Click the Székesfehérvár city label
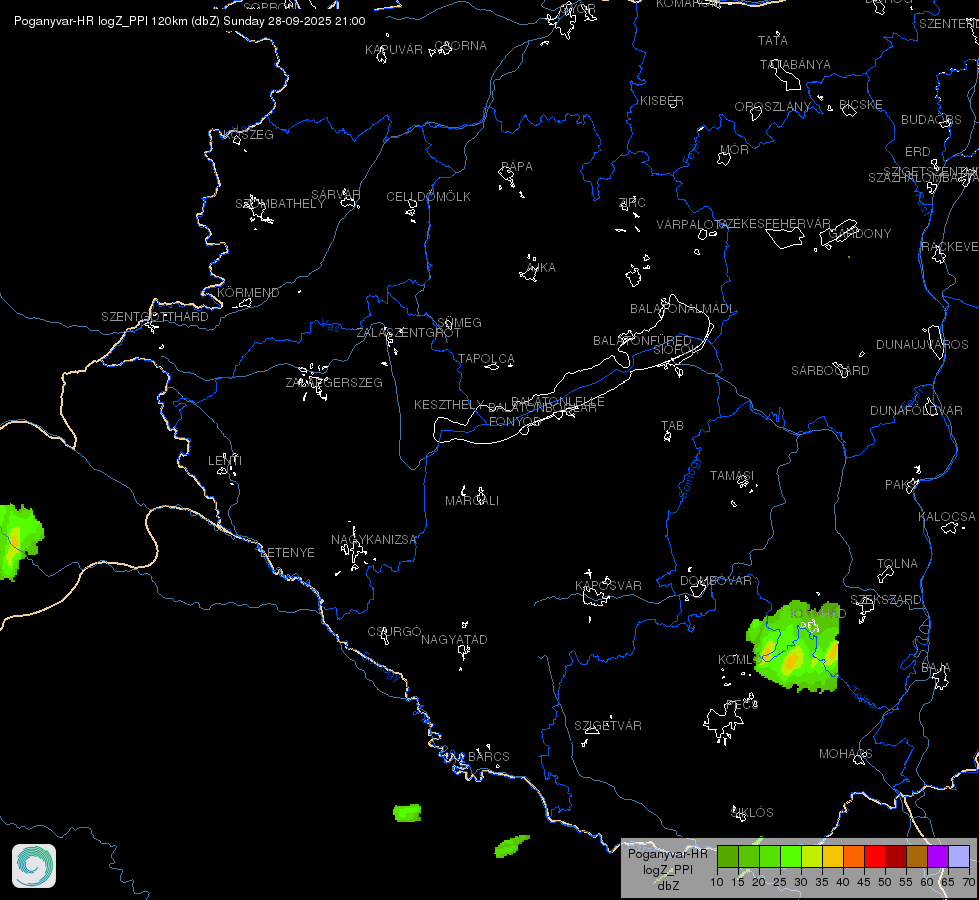Screen dimensions: 979x900 (x=774, y=224)
